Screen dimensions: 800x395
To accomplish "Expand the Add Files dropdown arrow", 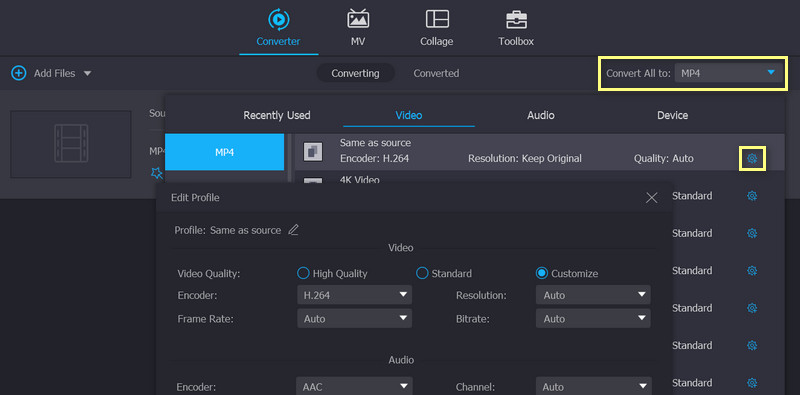I will [87, 73].
